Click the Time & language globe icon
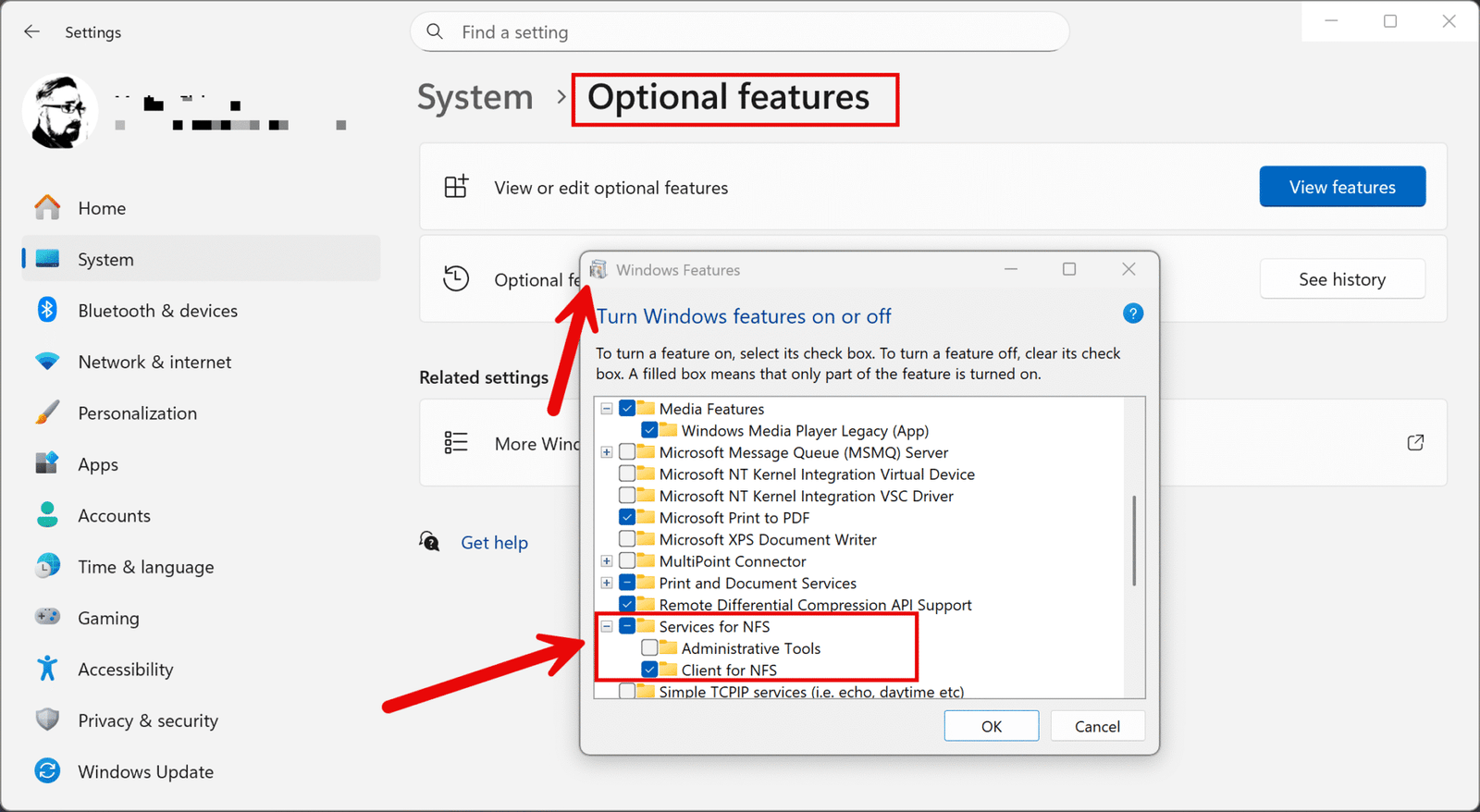The image size is (1480, 812). [x=47, y=566]
